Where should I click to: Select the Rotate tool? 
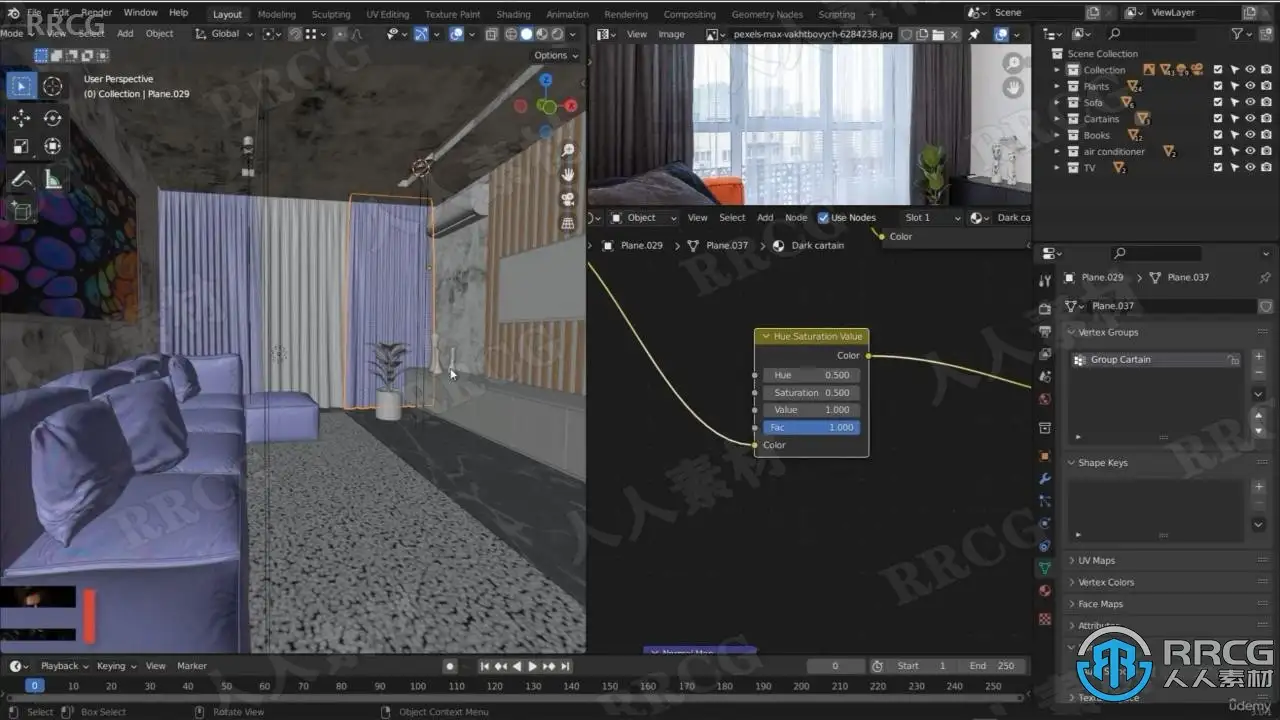(x=52, y=118)
